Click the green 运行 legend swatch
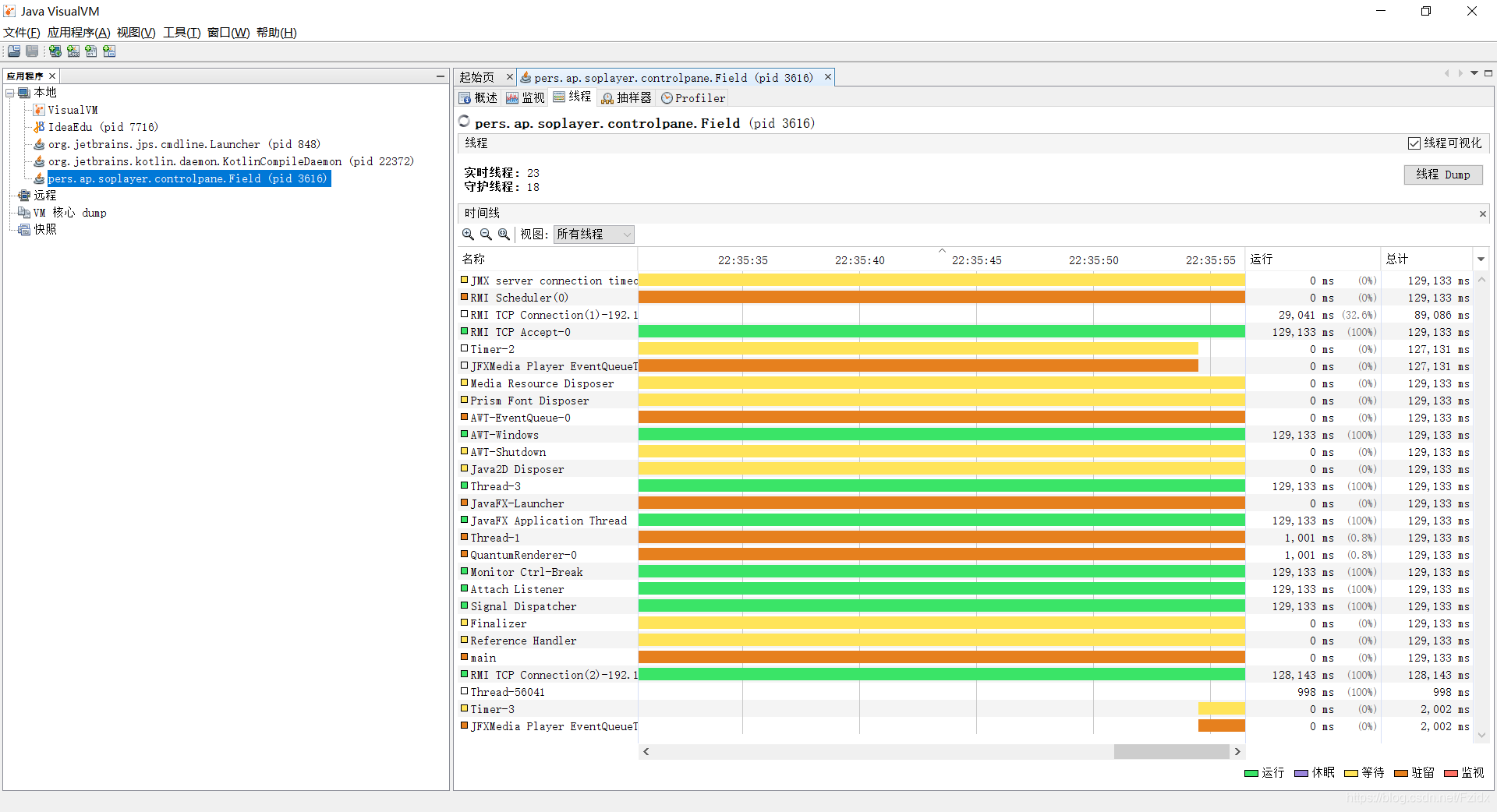 (x=1251, y=774)
